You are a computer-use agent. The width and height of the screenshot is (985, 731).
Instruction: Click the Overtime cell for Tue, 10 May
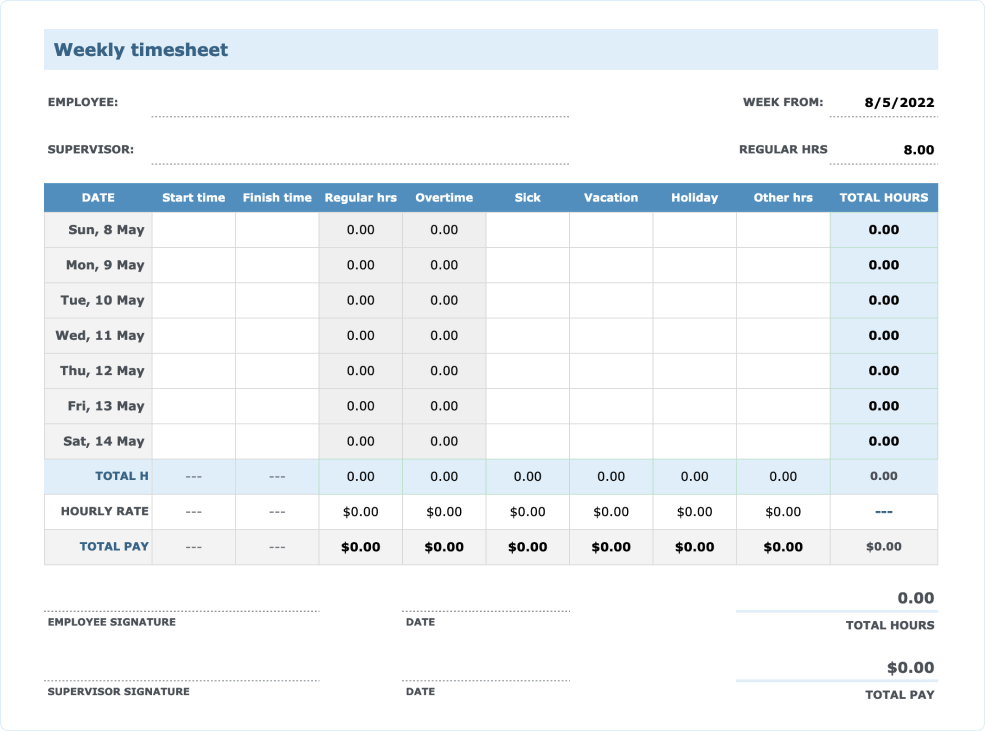point(443,300)
